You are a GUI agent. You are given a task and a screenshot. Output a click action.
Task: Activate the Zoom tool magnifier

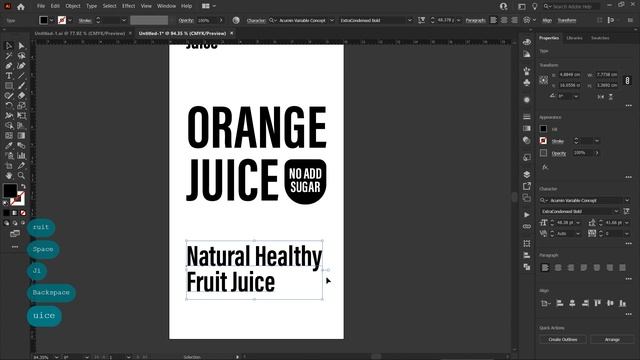(x=21, y=176)
